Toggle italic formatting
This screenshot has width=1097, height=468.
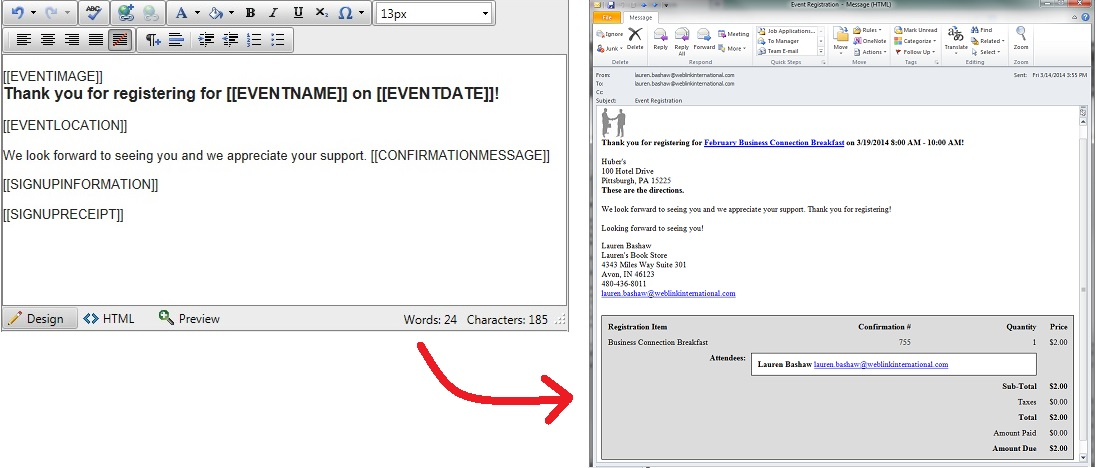[274, 13]
